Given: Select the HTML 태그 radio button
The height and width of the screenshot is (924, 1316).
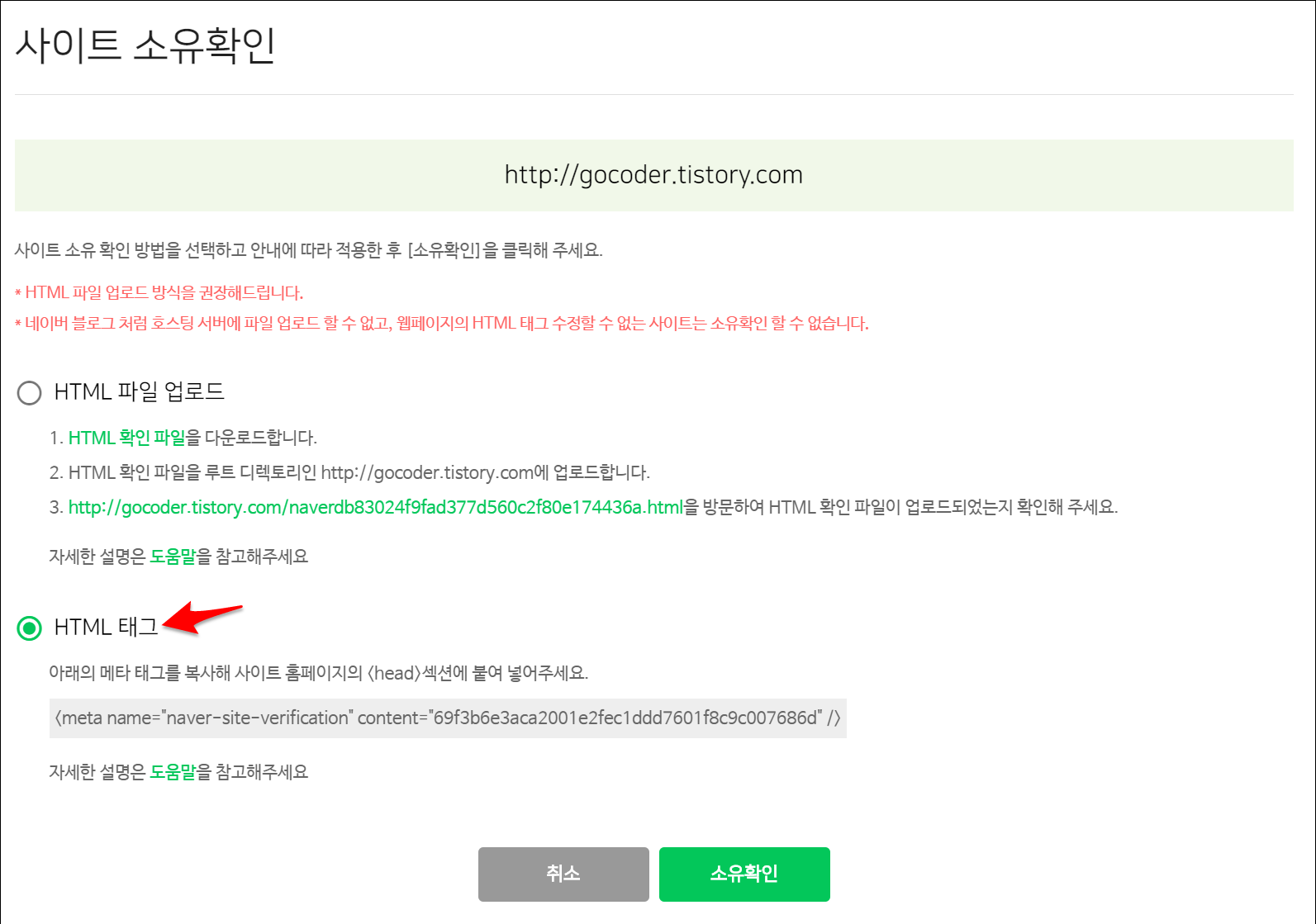Looking at the screenshot, I should [29, 628].
